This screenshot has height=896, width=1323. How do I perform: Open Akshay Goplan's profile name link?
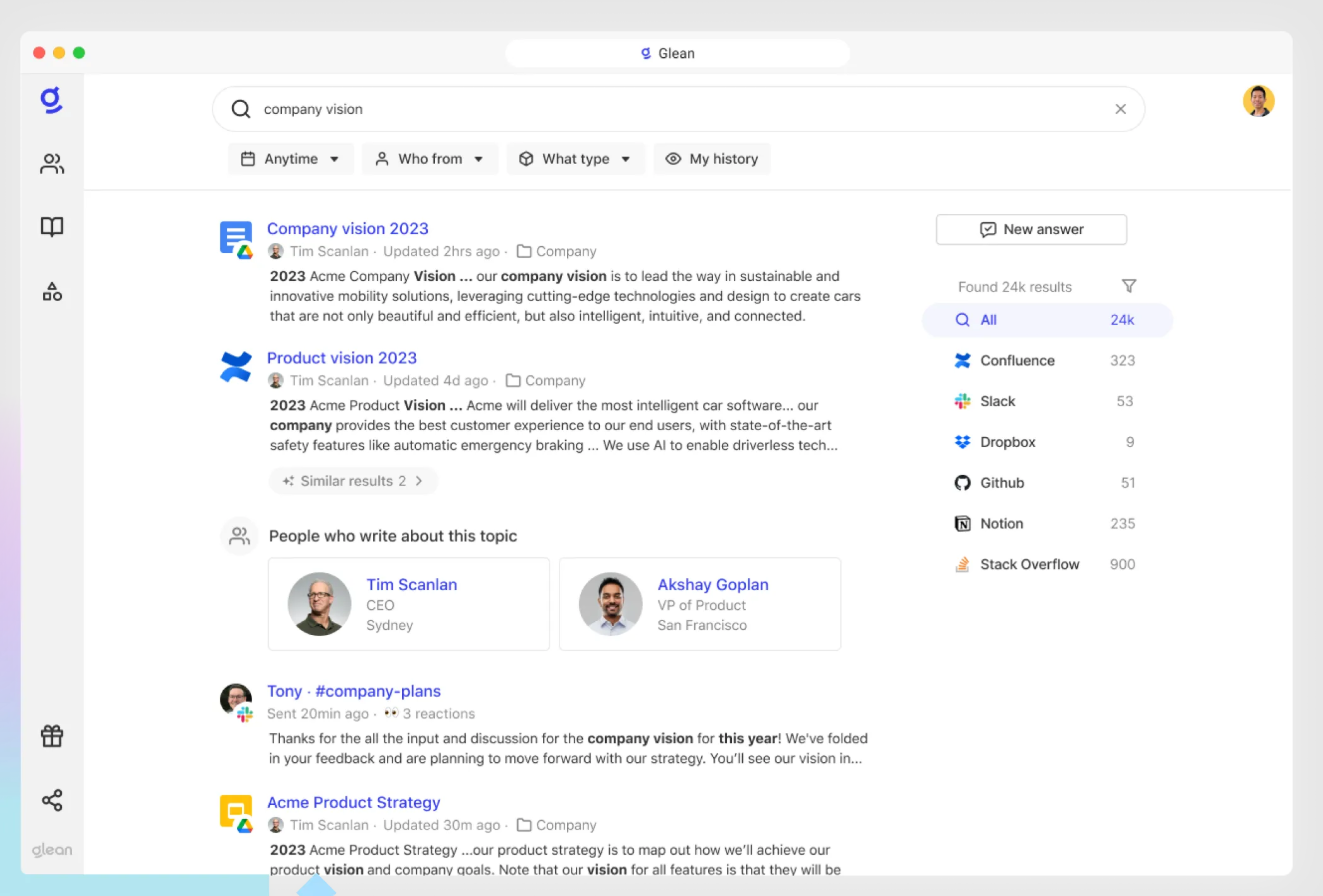713,585
